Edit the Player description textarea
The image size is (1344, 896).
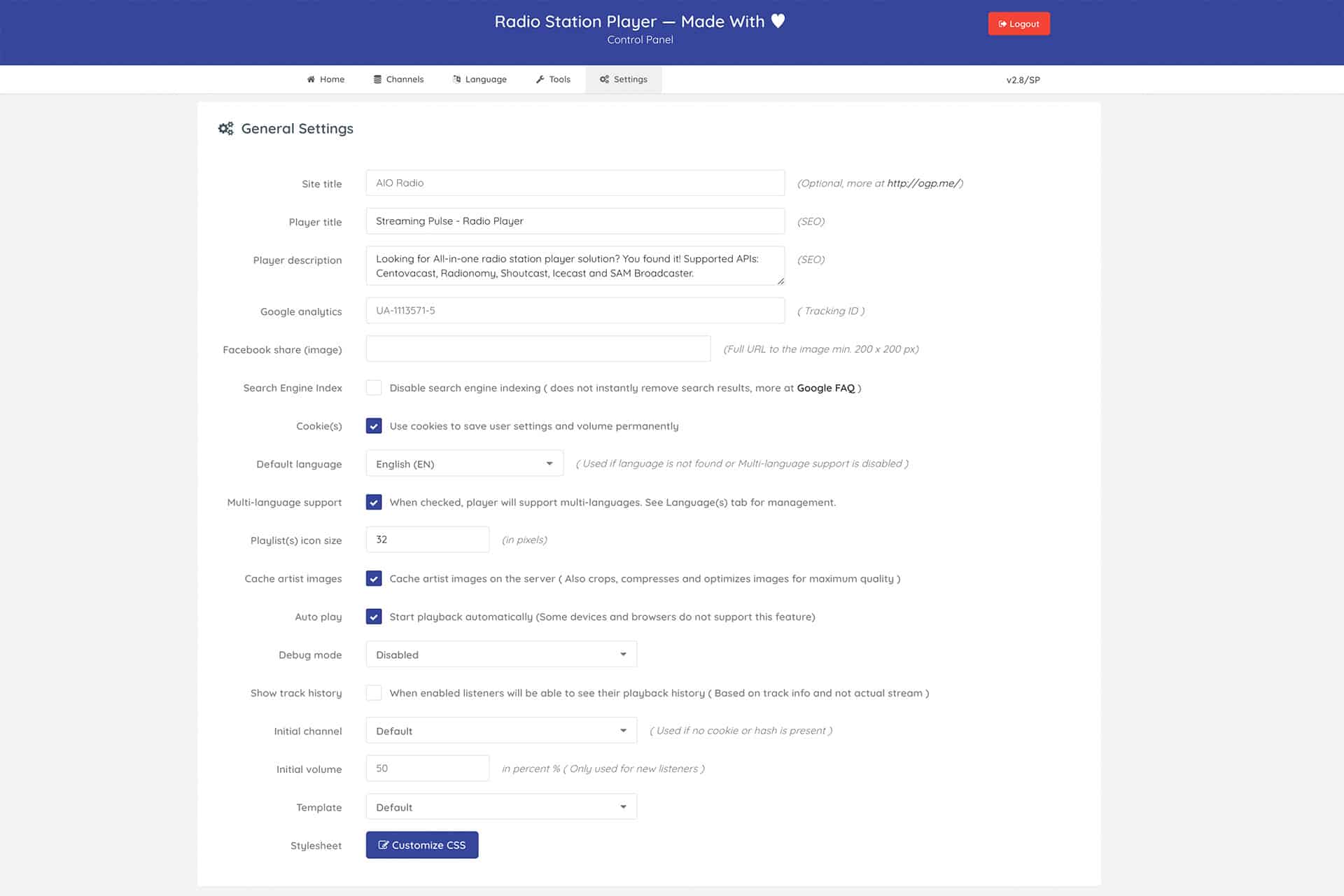pos(575,266)
